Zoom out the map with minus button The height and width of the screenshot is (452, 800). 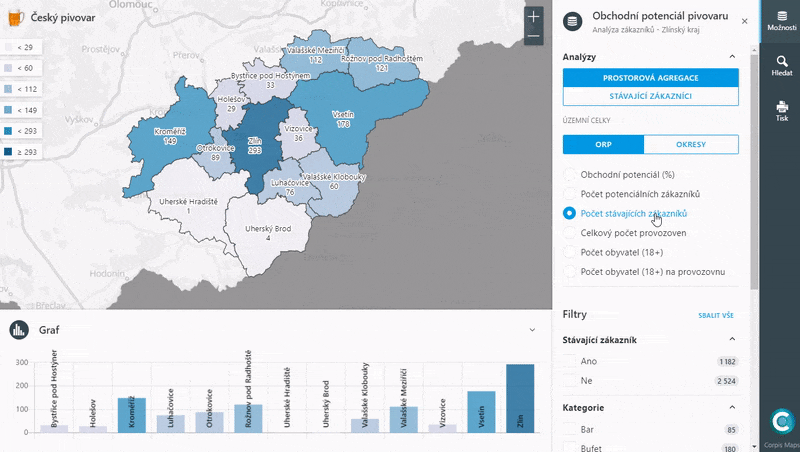pos(533,36)
